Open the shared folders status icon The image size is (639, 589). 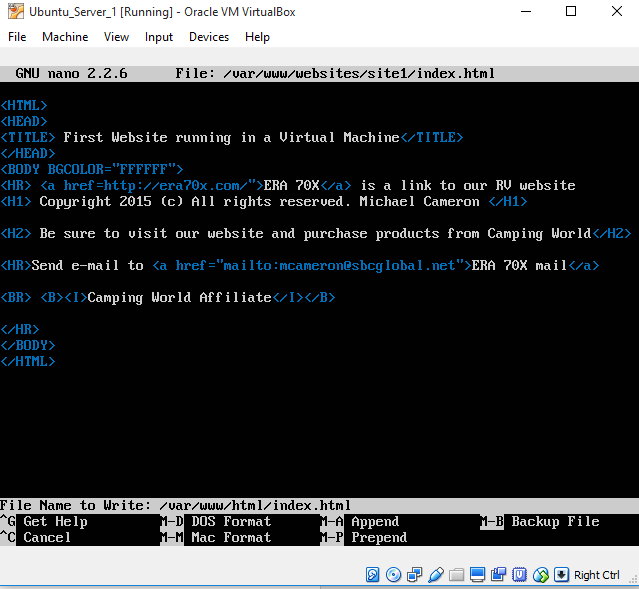pyautogui.click(x=456, y=575)
